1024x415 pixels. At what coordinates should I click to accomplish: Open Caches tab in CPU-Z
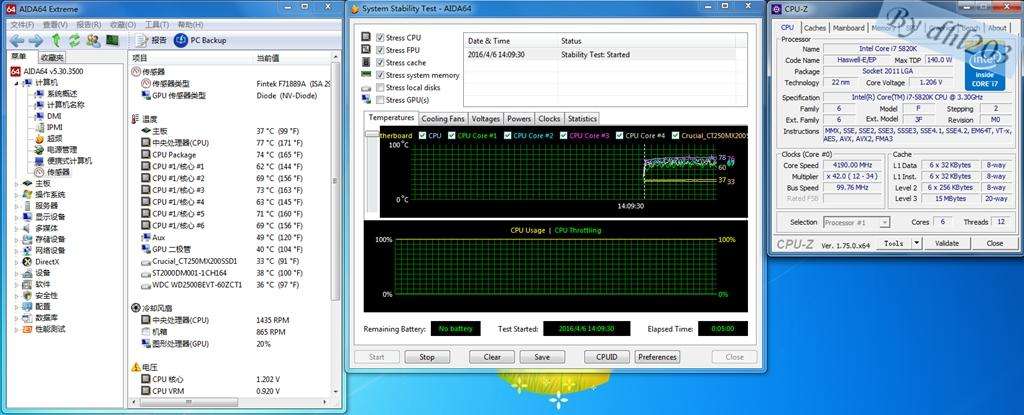814,28
